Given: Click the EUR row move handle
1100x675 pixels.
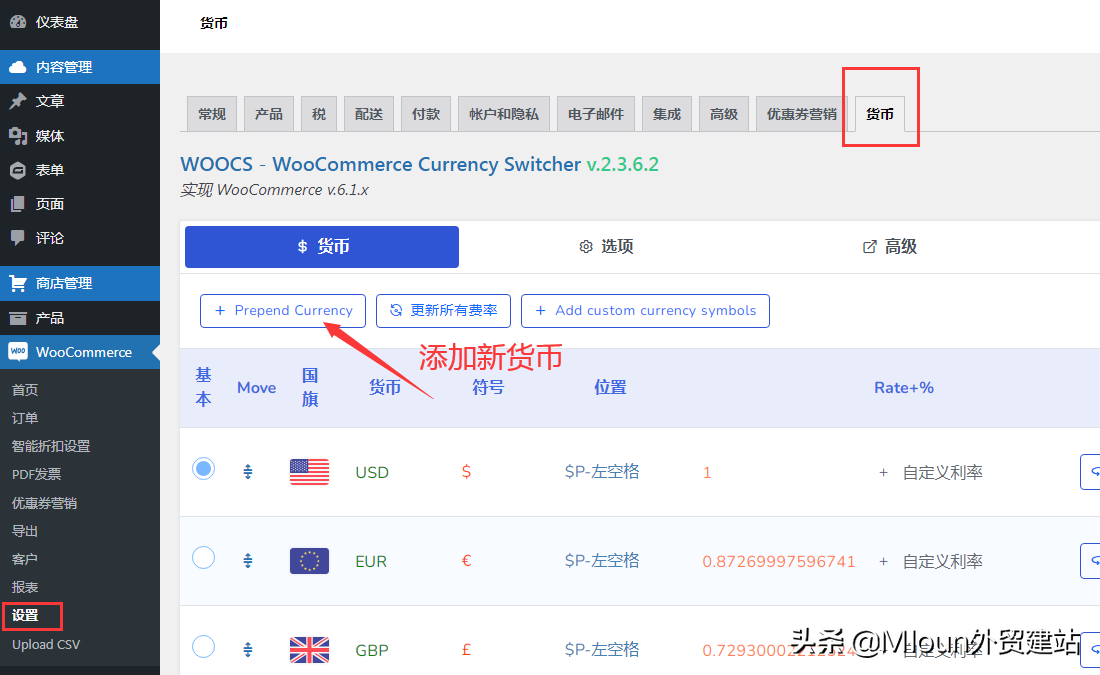Looking at the screenshot, I should [x=248, y=561].
